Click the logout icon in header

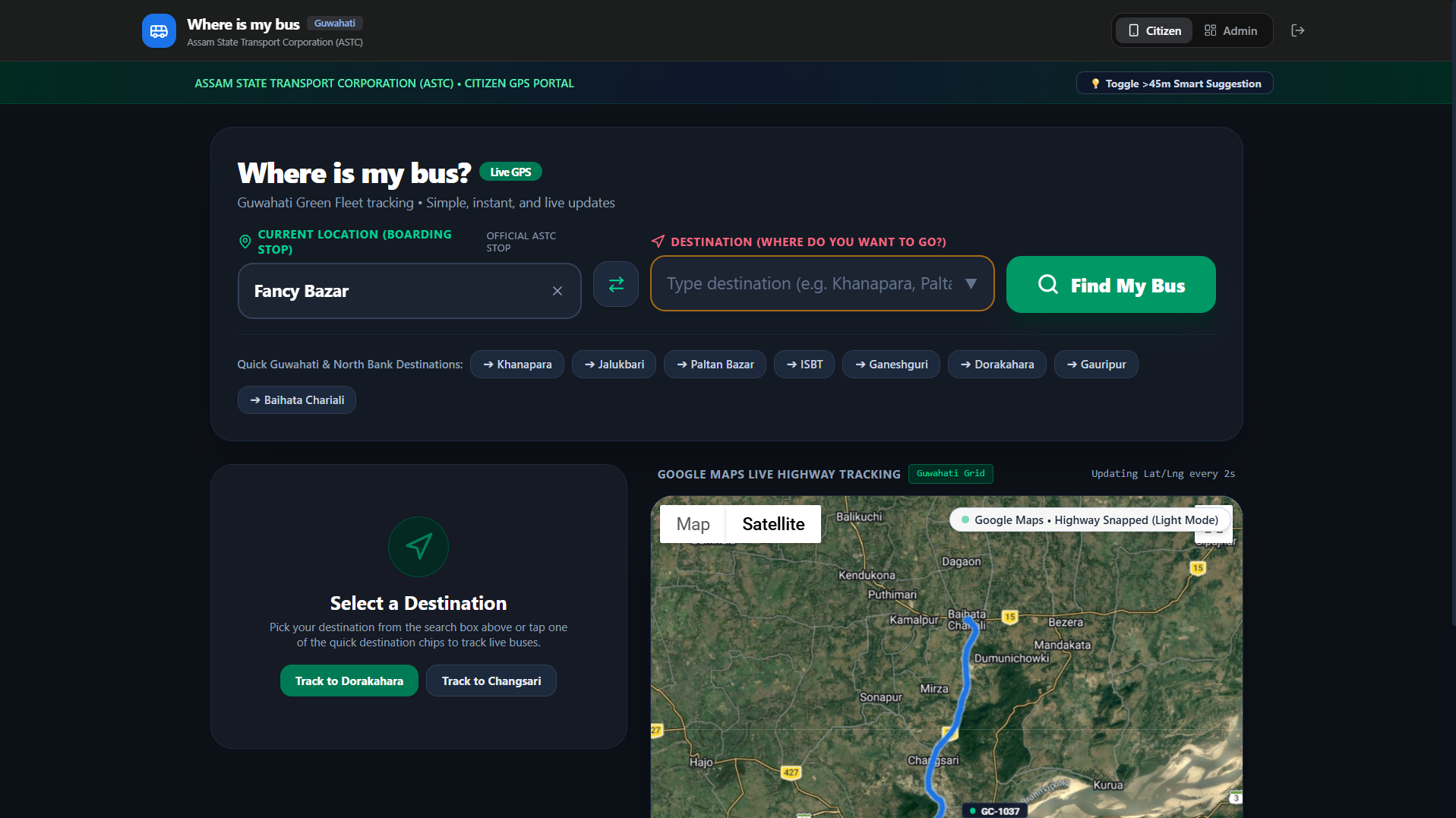point(1298,30)
